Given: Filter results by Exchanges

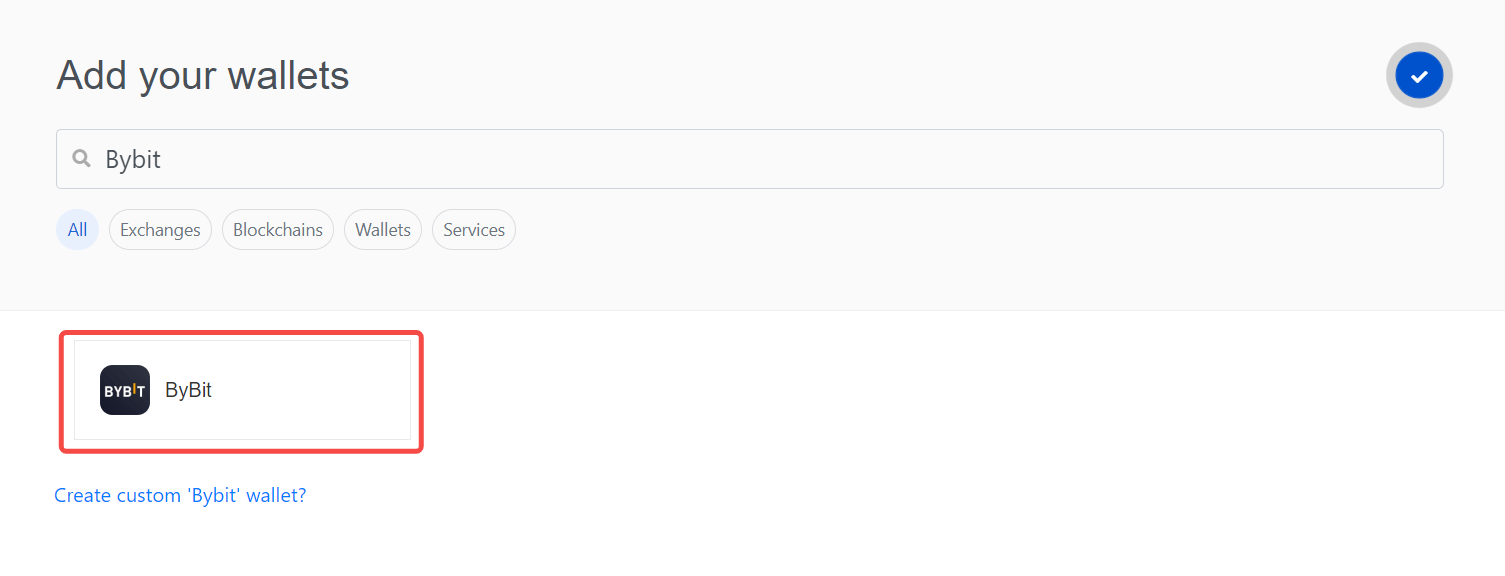Looking at the screenshot, I should (x=160, y=230).
